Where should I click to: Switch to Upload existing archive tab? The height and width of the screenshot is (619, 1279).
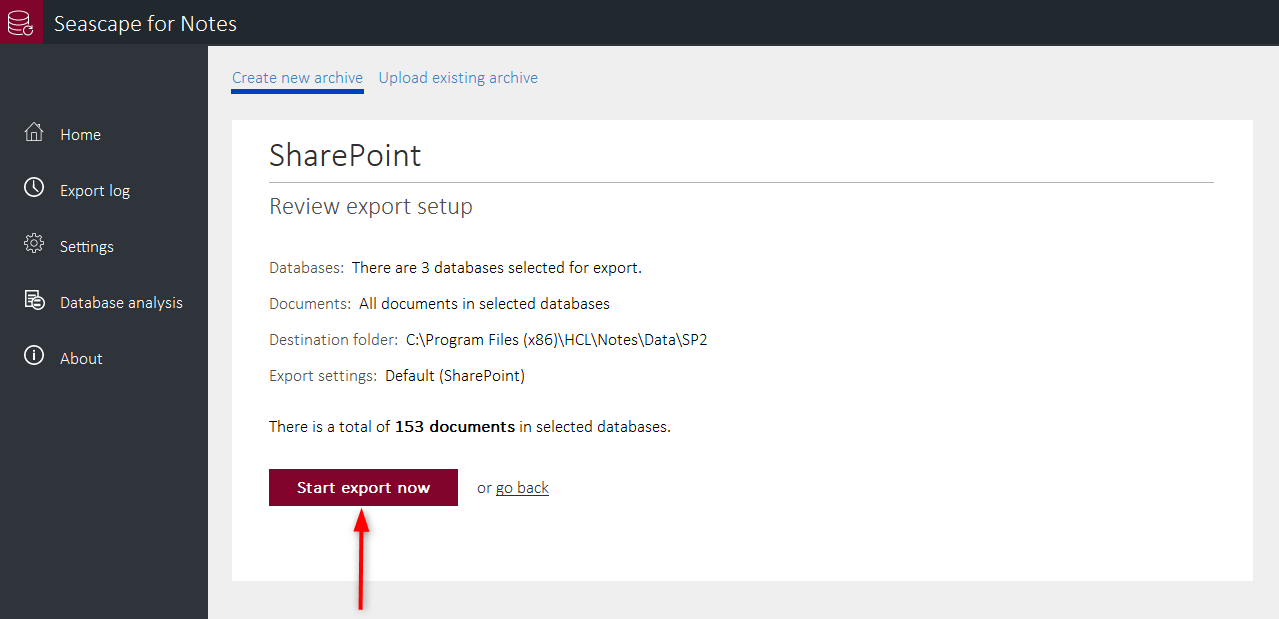(458, 78)
